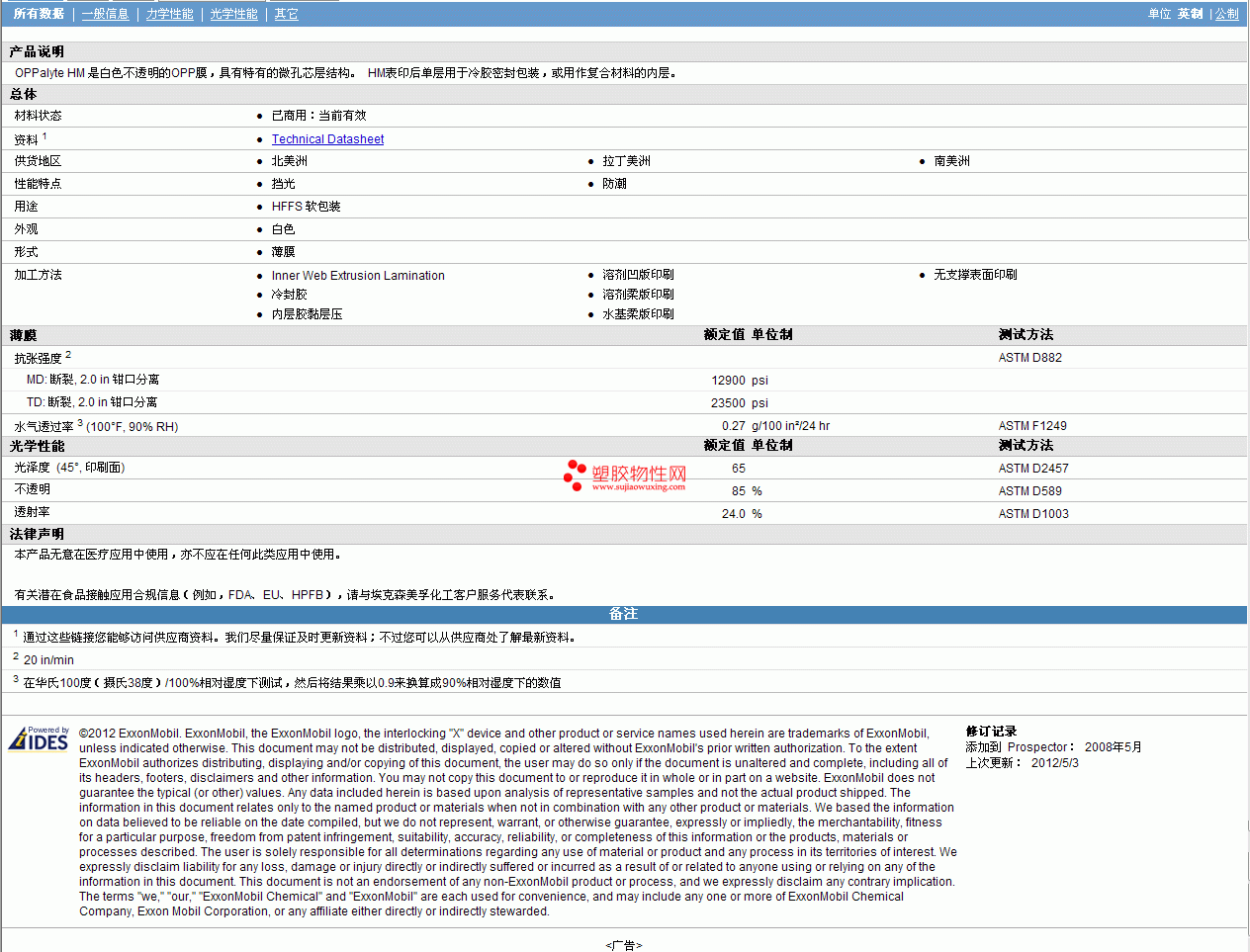
Task: Switch to the 一般信息 tab
Action: 105,14
